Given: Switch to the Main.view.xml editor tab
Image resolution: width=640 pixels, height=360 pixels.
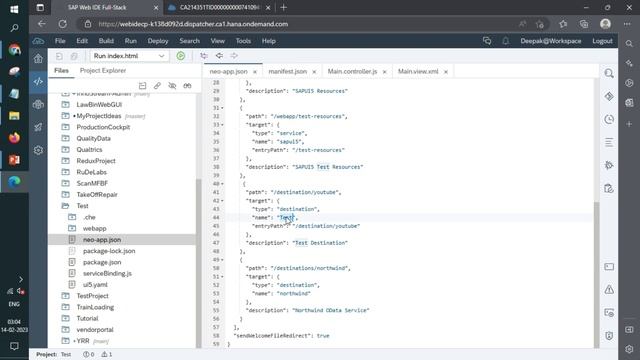Looking at the screenshot, I should 418,71.
